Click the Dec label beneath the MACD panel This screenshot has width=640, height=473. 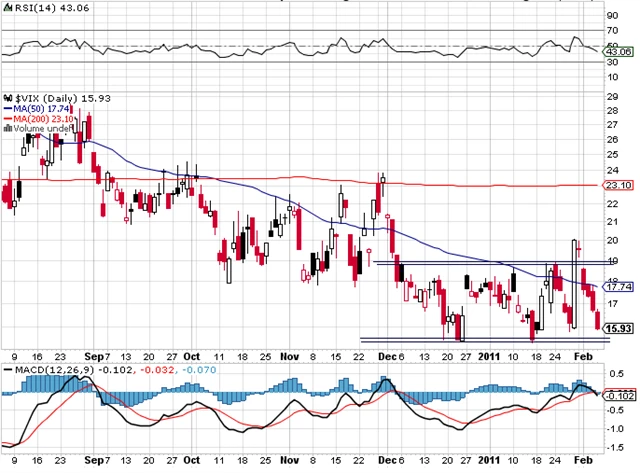pos(387,460)
